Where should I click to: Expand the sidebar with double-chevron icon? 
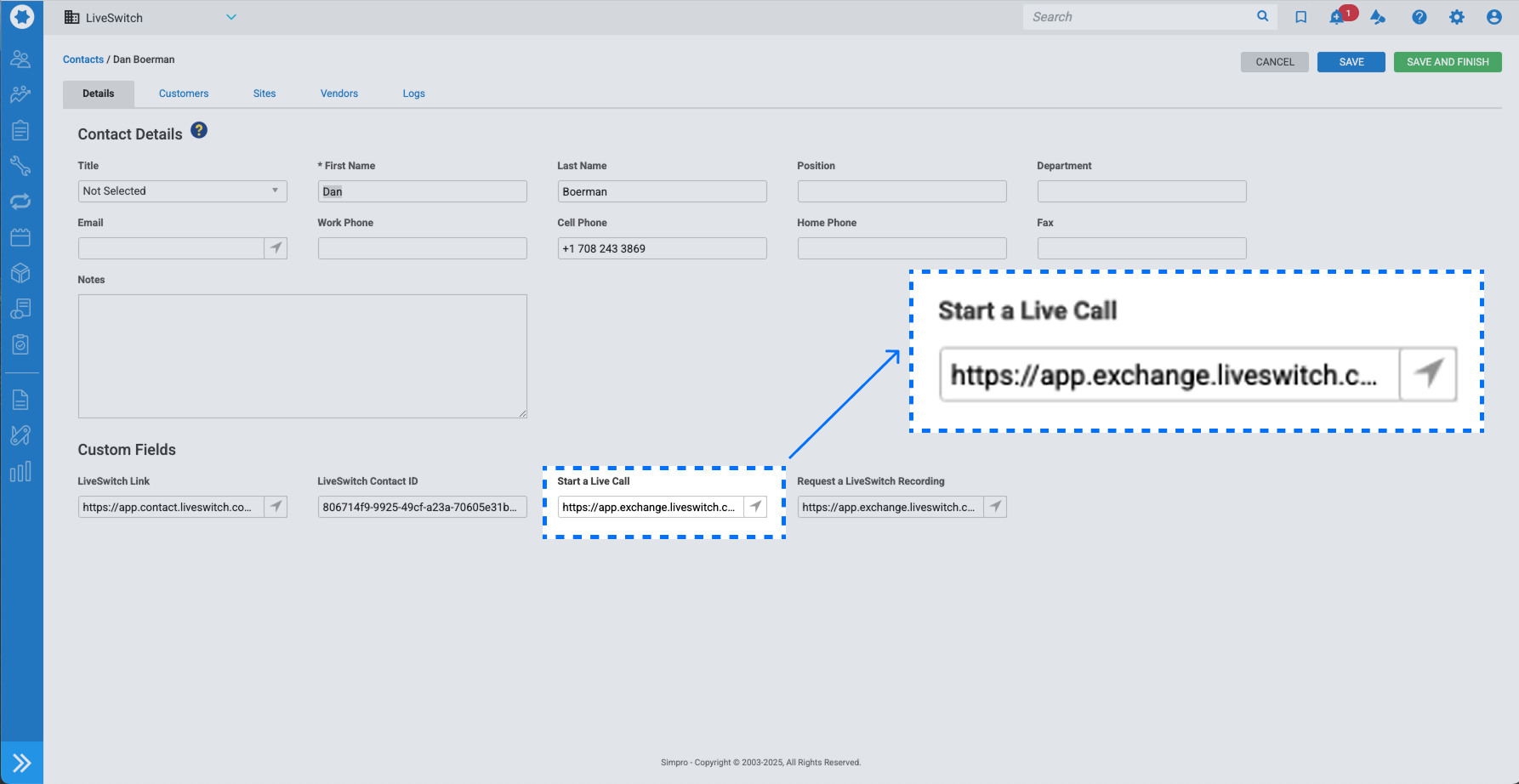point(21,763)
